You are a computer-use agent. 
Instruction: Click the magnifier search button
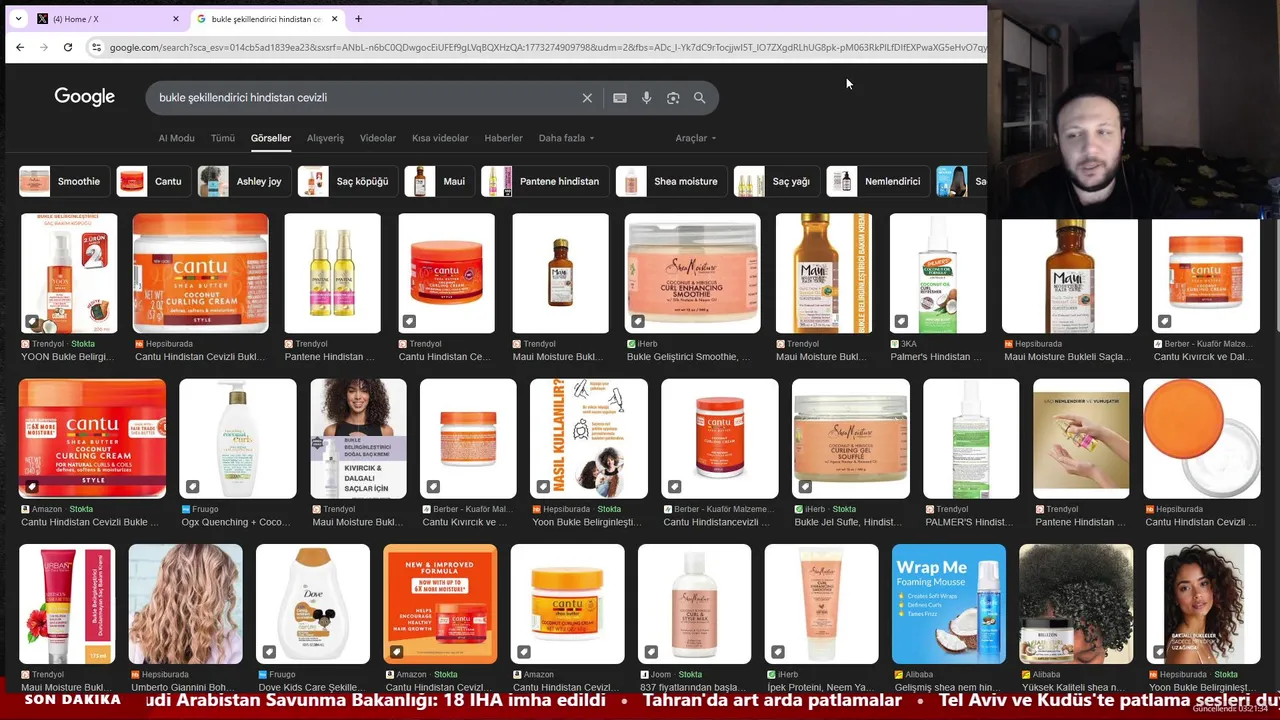click(700, 98)
